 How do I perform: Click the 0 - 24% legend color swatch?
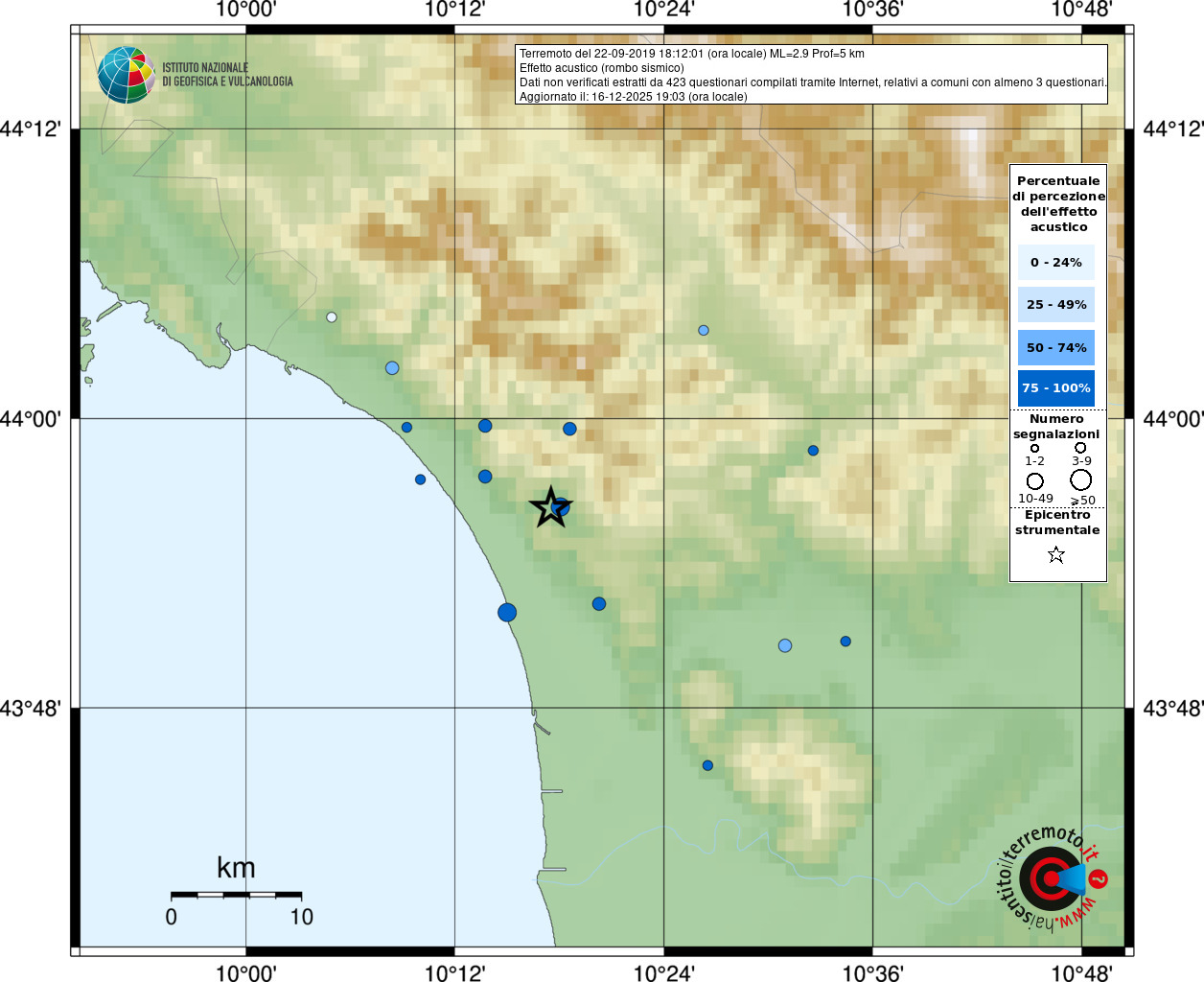[1056, 262]
